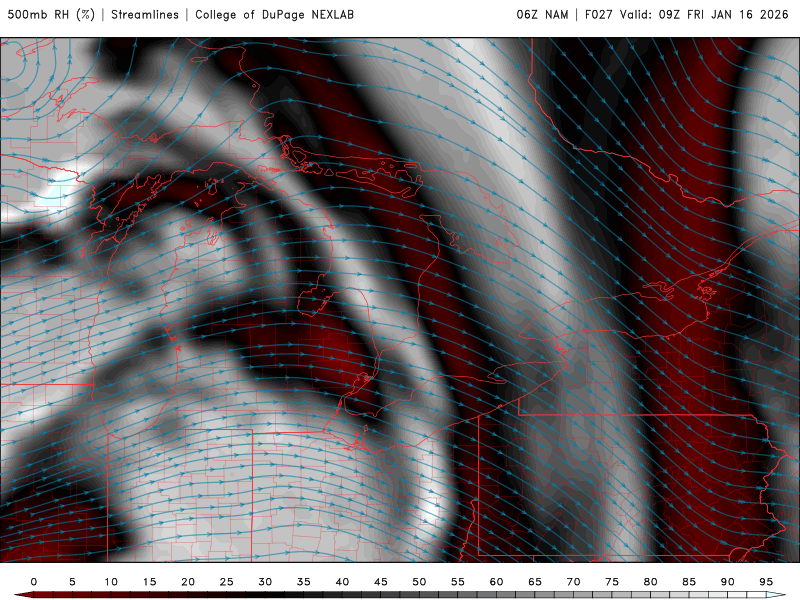Click the colorbar label "15"
The image size is (800, 600).
click(149, 582)
